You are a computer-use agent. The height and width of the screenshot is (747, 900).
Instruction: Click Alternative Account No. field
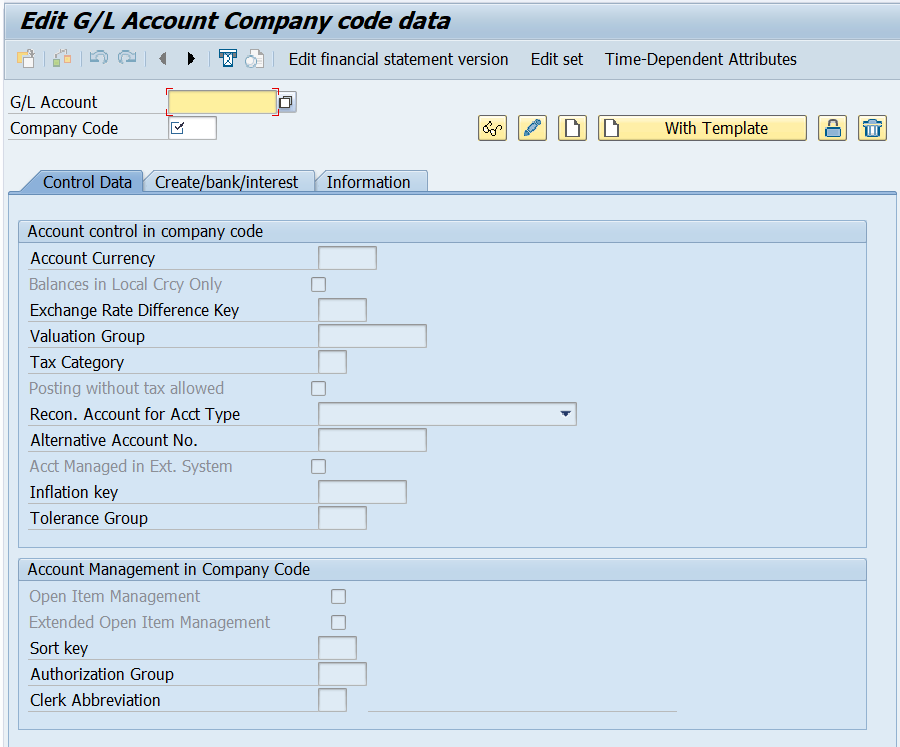pos(373,440)
